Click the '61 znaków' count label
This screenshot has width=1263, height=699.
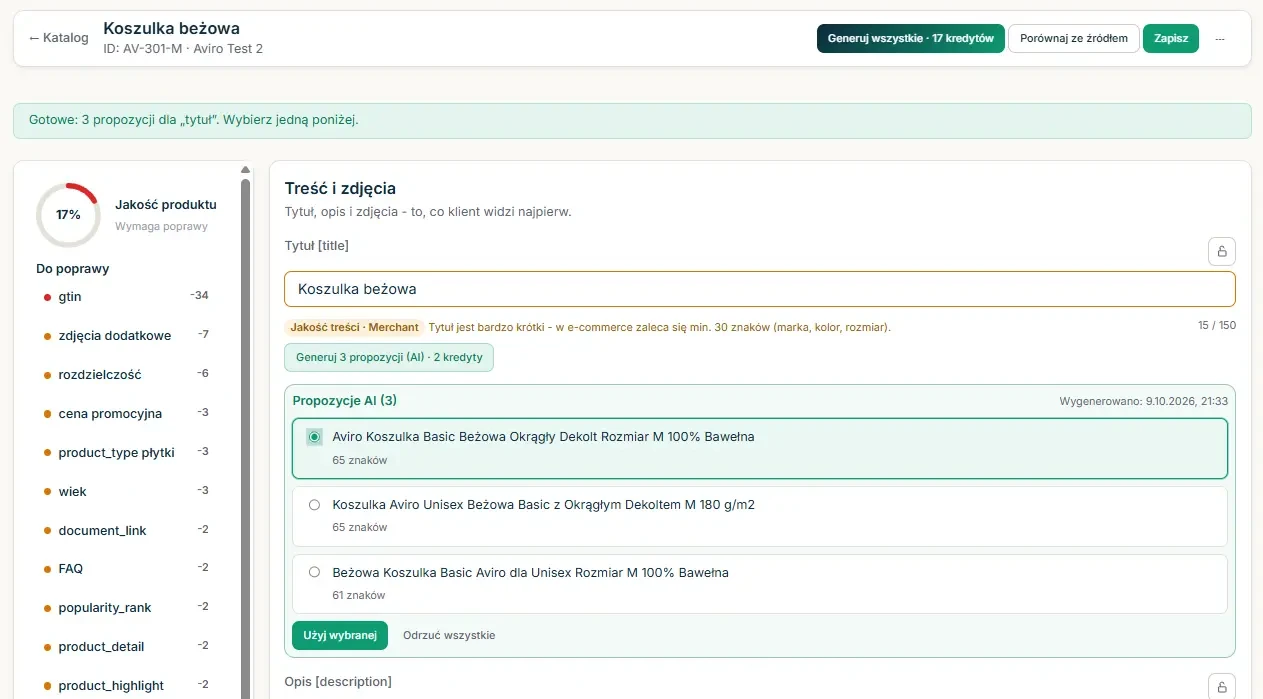tap(359, 596)
